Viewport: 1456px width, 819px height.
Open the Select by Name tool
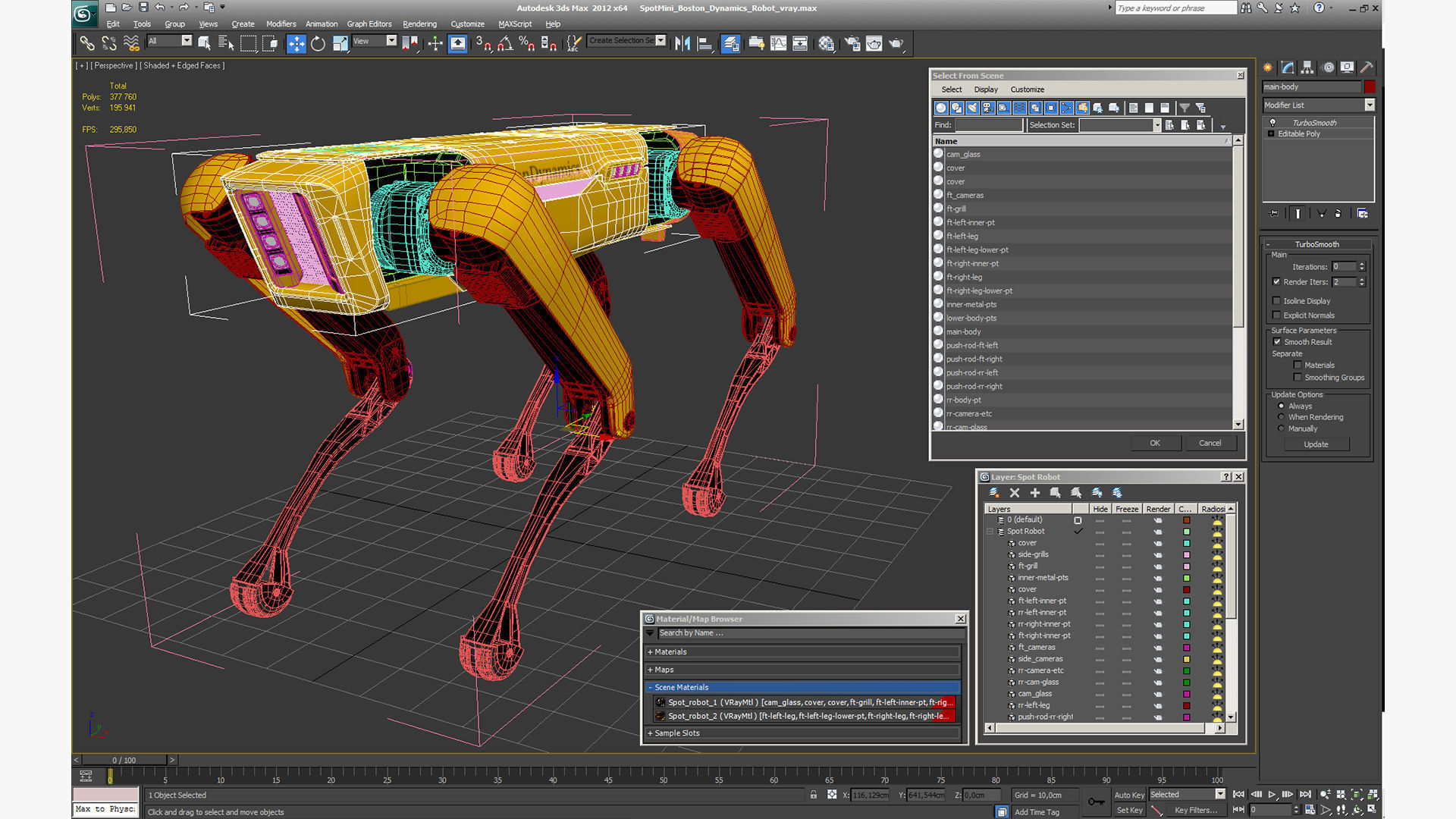226,43
